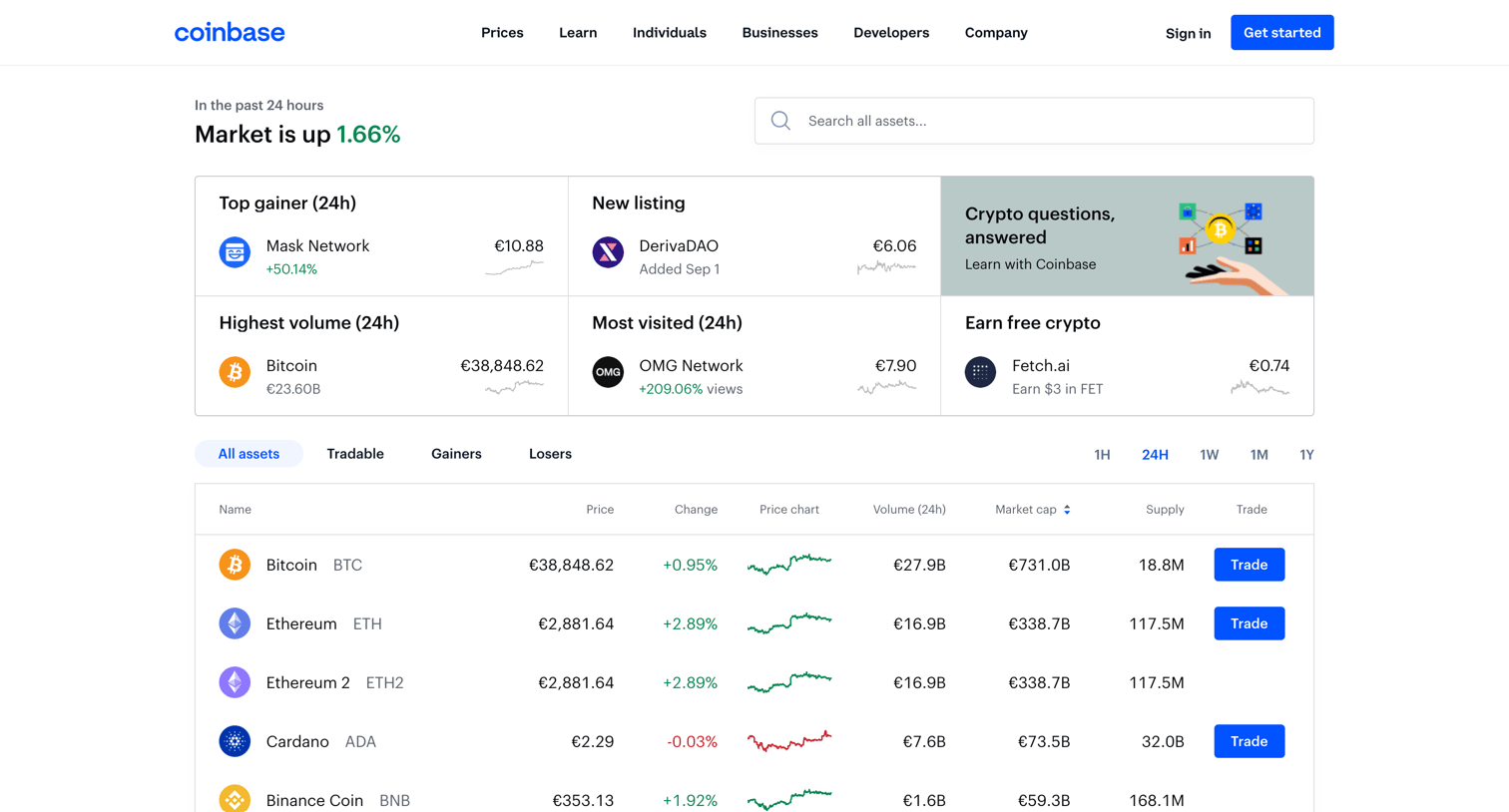Select the Losers filter tab

[550, 454]
